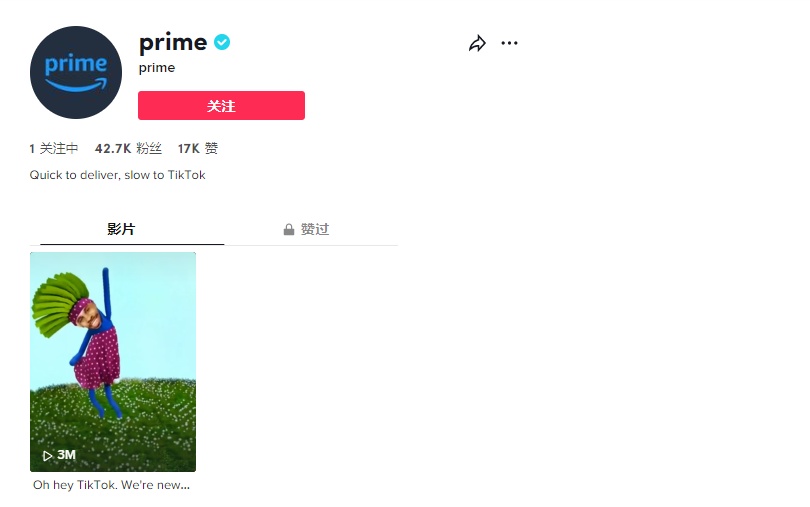Image resolution: width=810 pixels, height=507 pixels.
Task: Click the 粉丝 followers label
Action: 149,149
